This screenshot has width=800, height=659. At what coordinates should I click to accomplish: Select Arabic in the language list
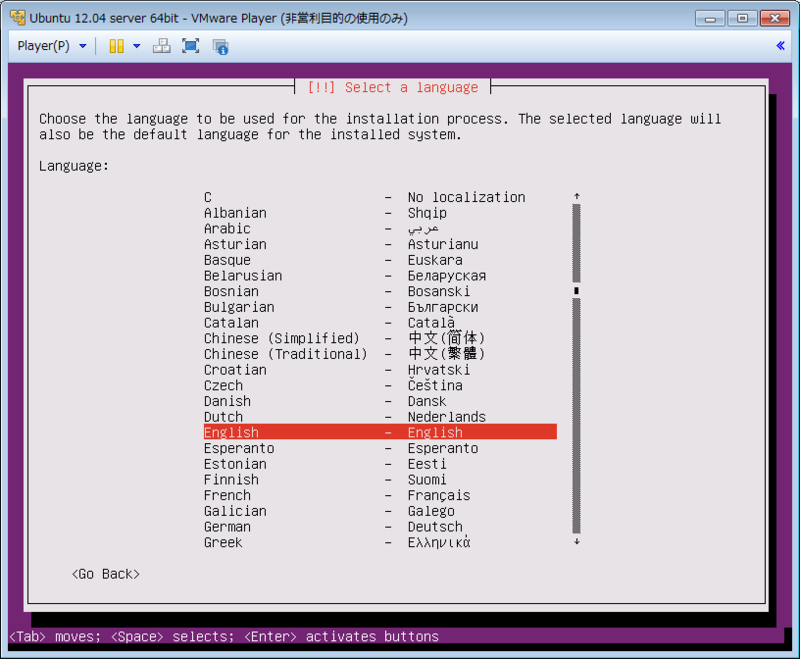[x=380, y=229]
